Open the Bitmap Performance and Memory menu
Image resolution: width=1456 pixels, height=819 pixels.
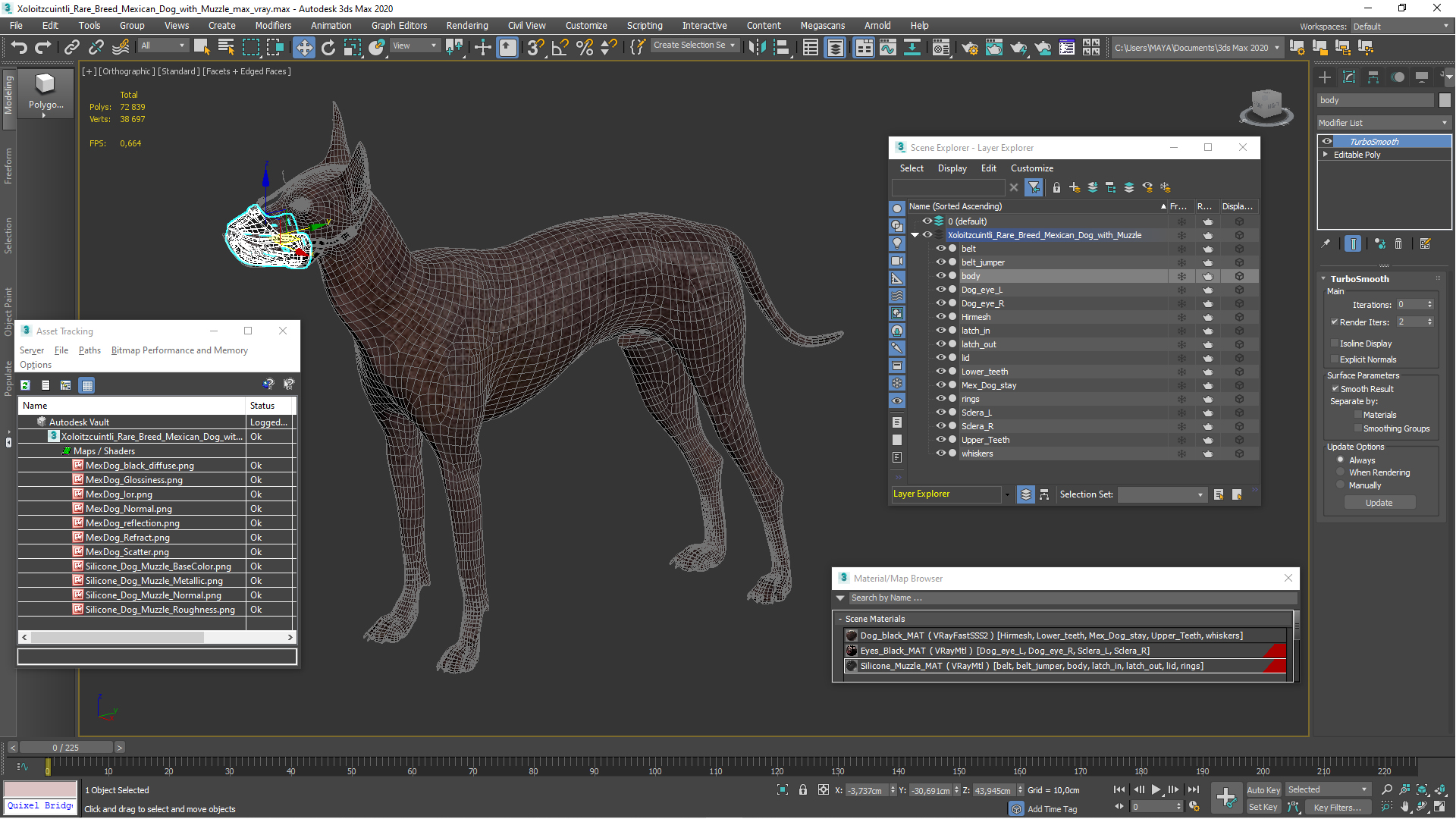coord(179,350)
